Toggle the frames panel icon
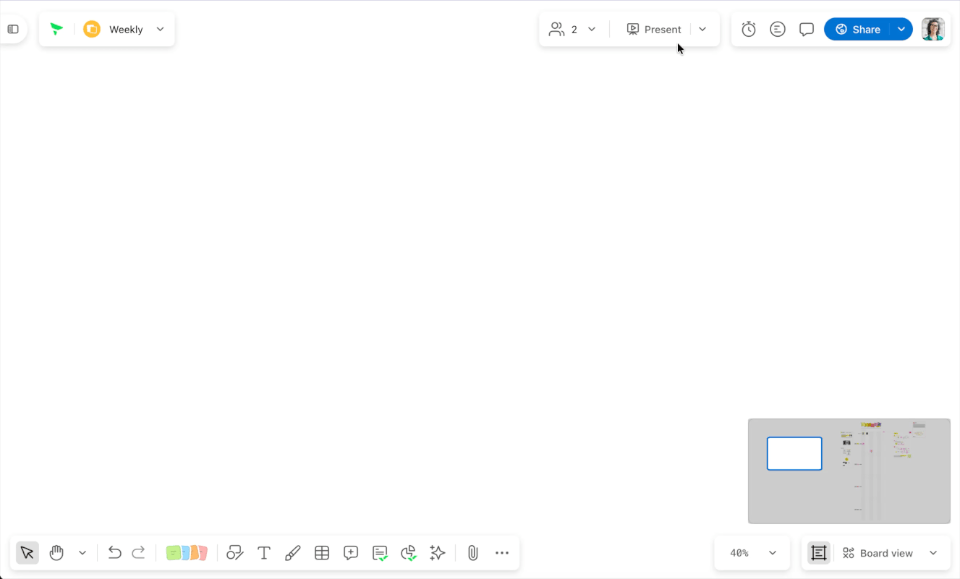 [819, 553]
